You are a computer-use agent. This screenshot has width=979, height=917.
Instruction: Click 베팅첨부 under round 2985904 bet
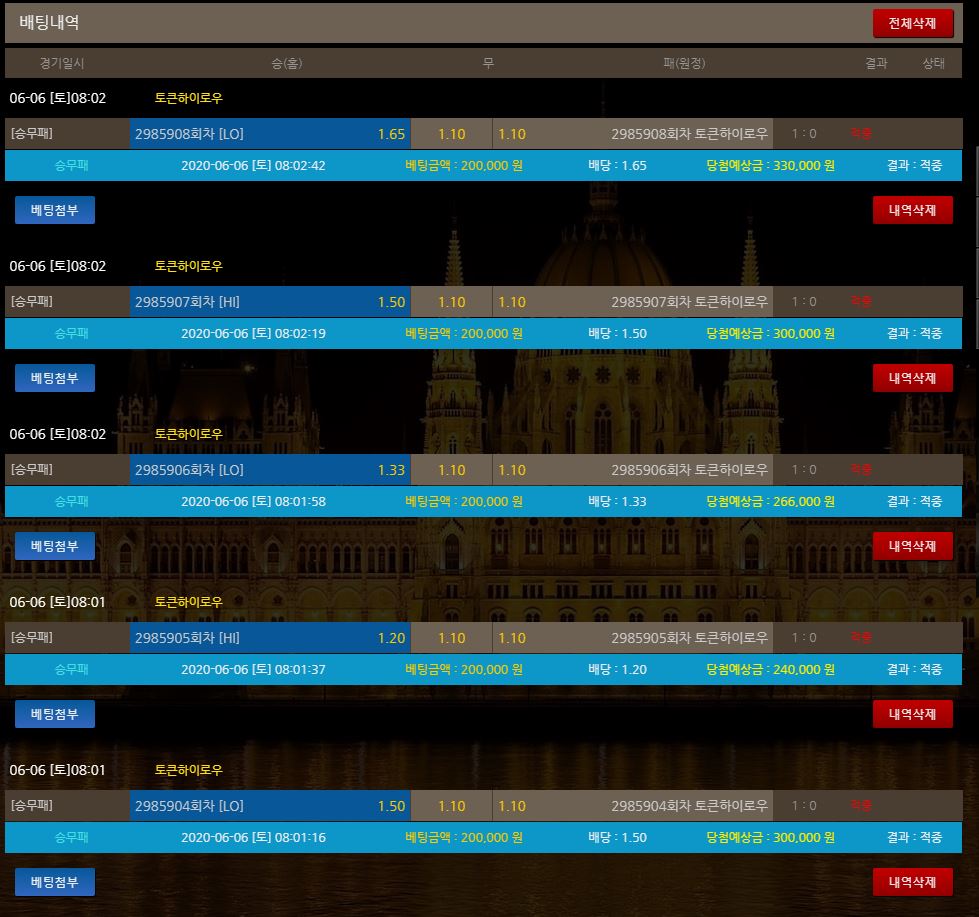point(55,882)
